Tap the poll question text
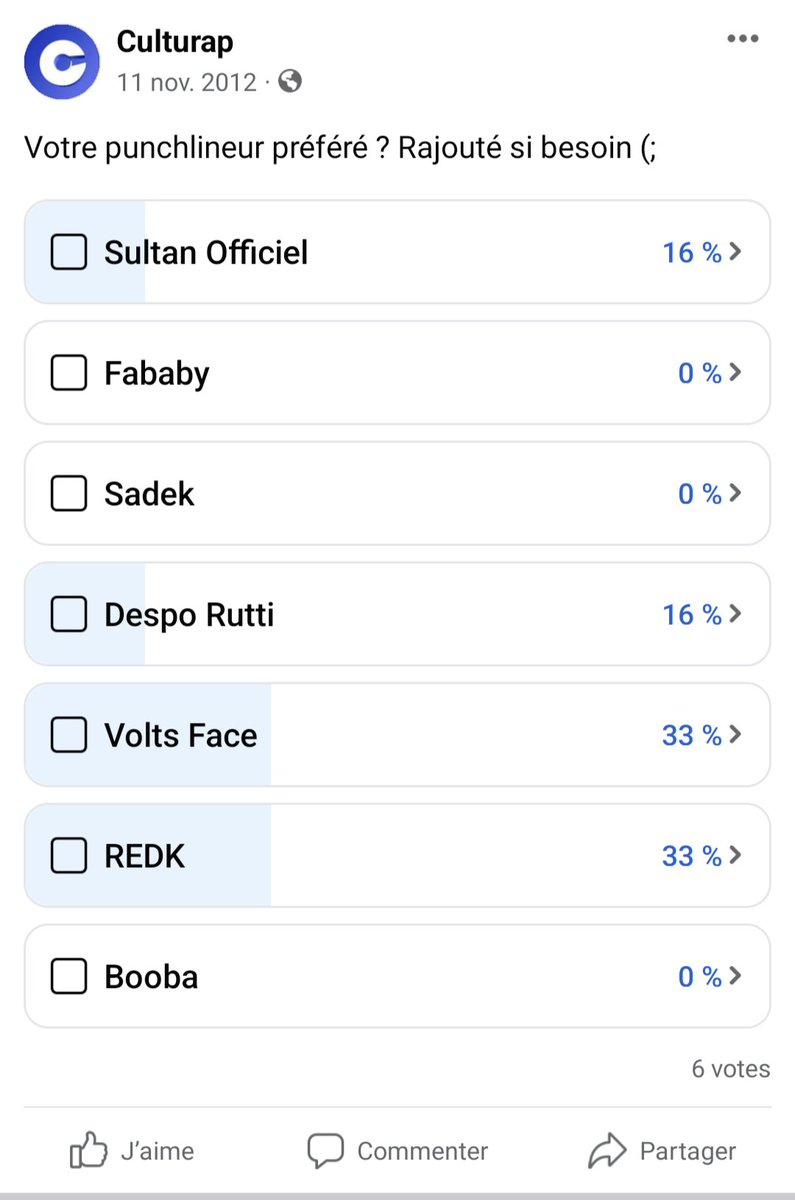This screenshot has height=1200, width=795. [340, 149]
